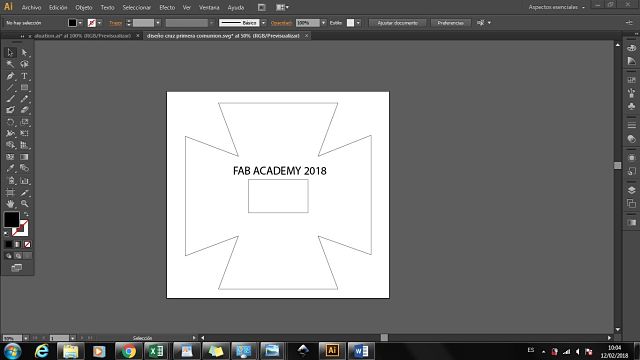This screenshot has height=360, width=640.
Task: Choose the Symbol Sprayer tool
Action: 10,180
